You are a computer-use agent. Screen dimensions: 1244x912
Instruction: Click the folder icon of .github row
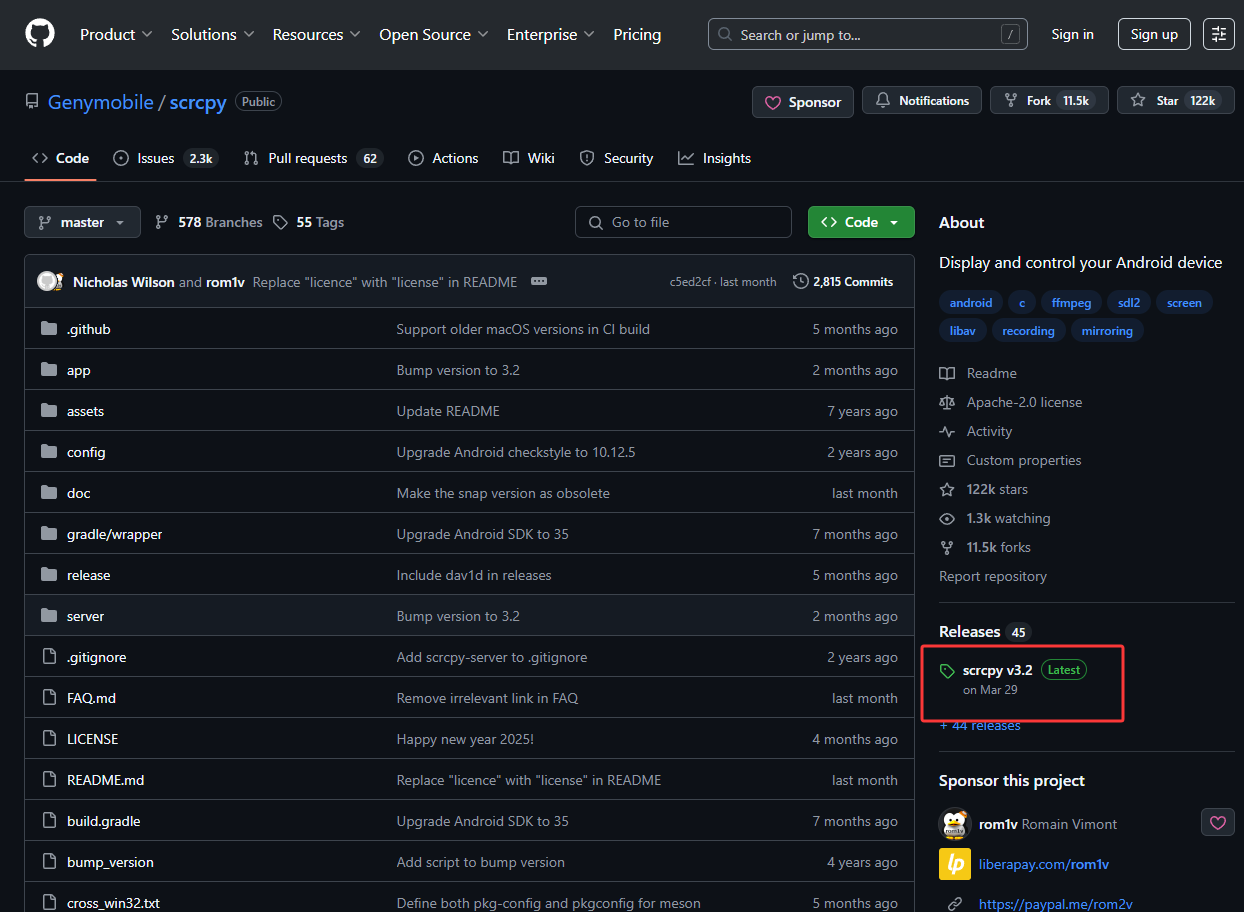tap(49, 329)
